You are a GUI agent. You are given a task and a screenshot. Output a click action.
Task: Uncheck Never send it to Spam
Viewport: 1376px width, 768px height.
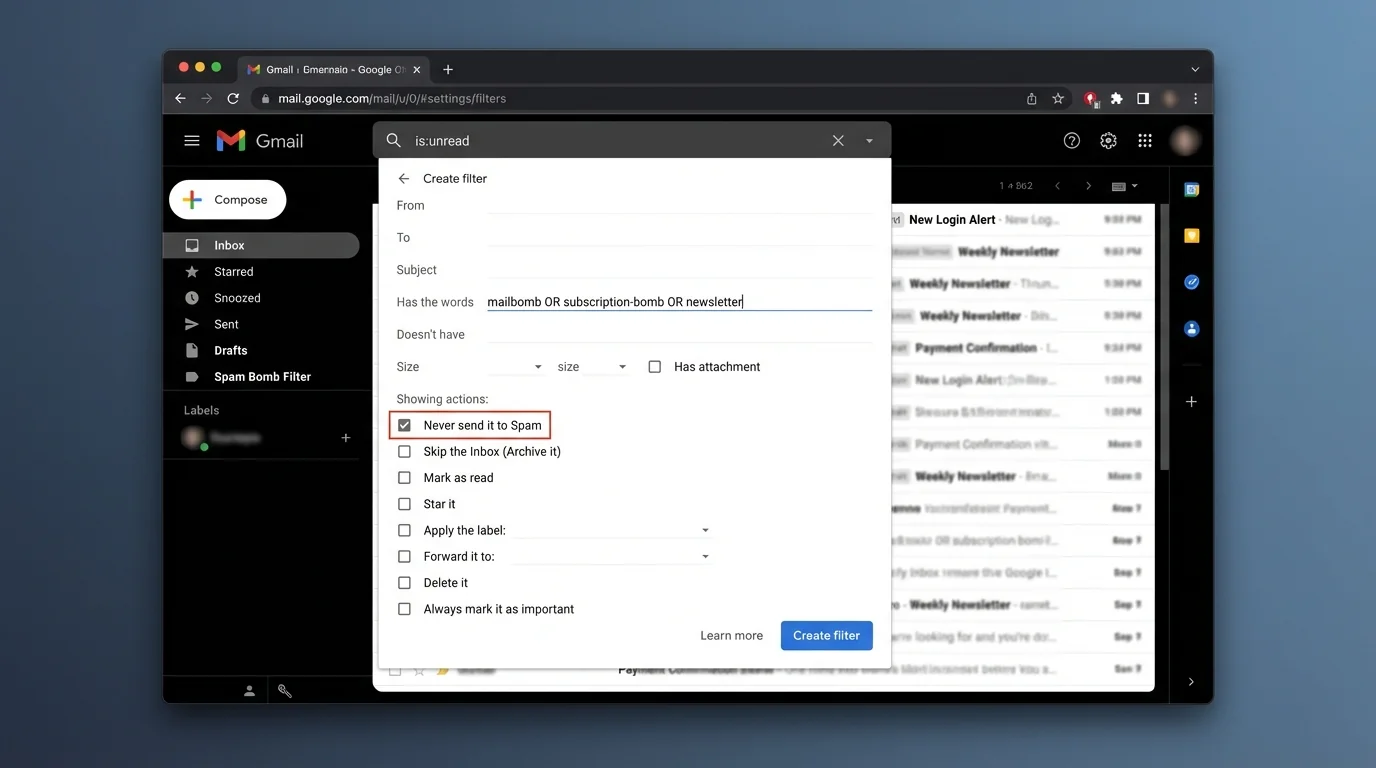(404, 424)
